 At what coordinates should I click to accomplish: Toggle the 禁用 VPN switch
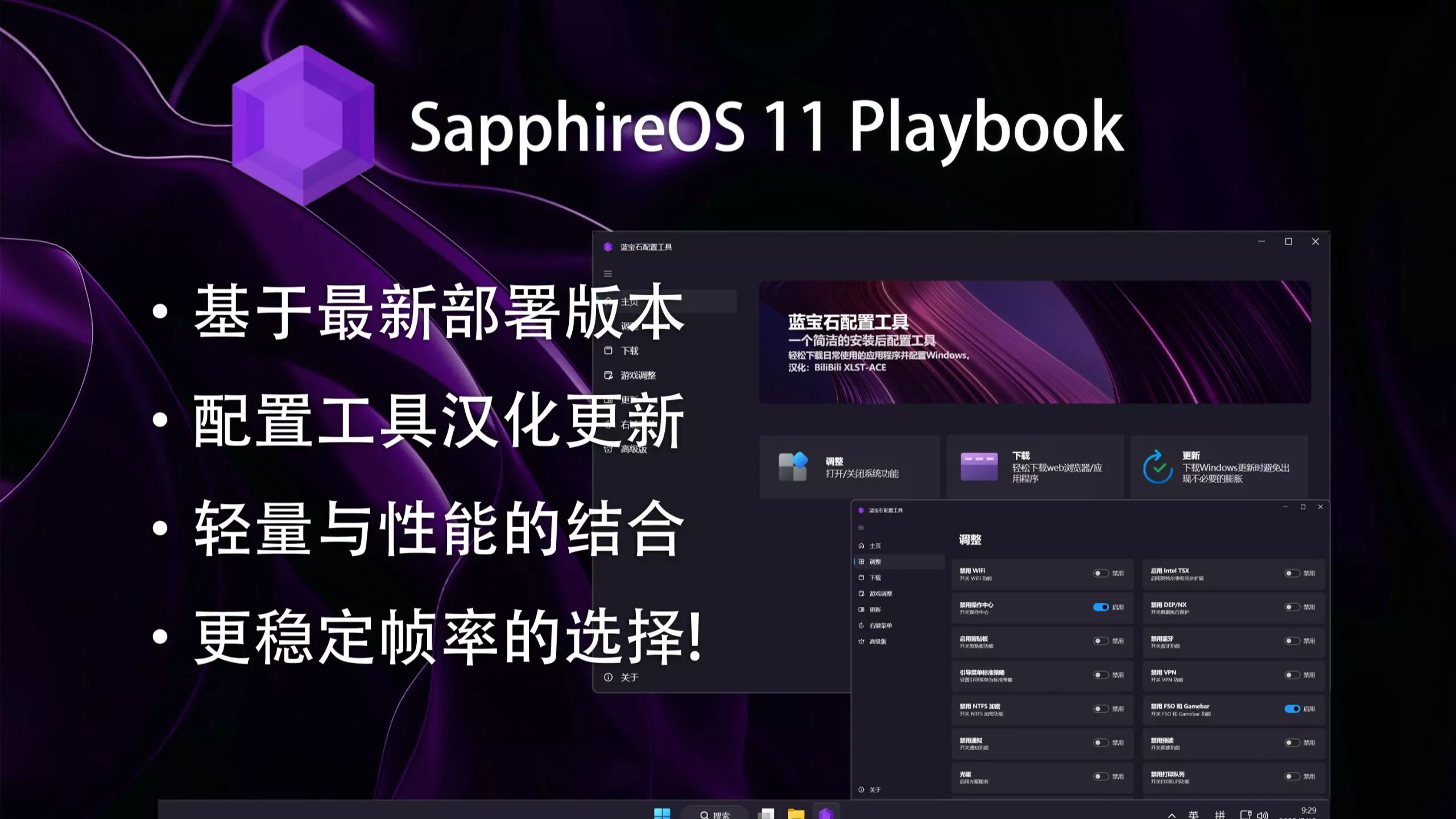(1292, 675)
